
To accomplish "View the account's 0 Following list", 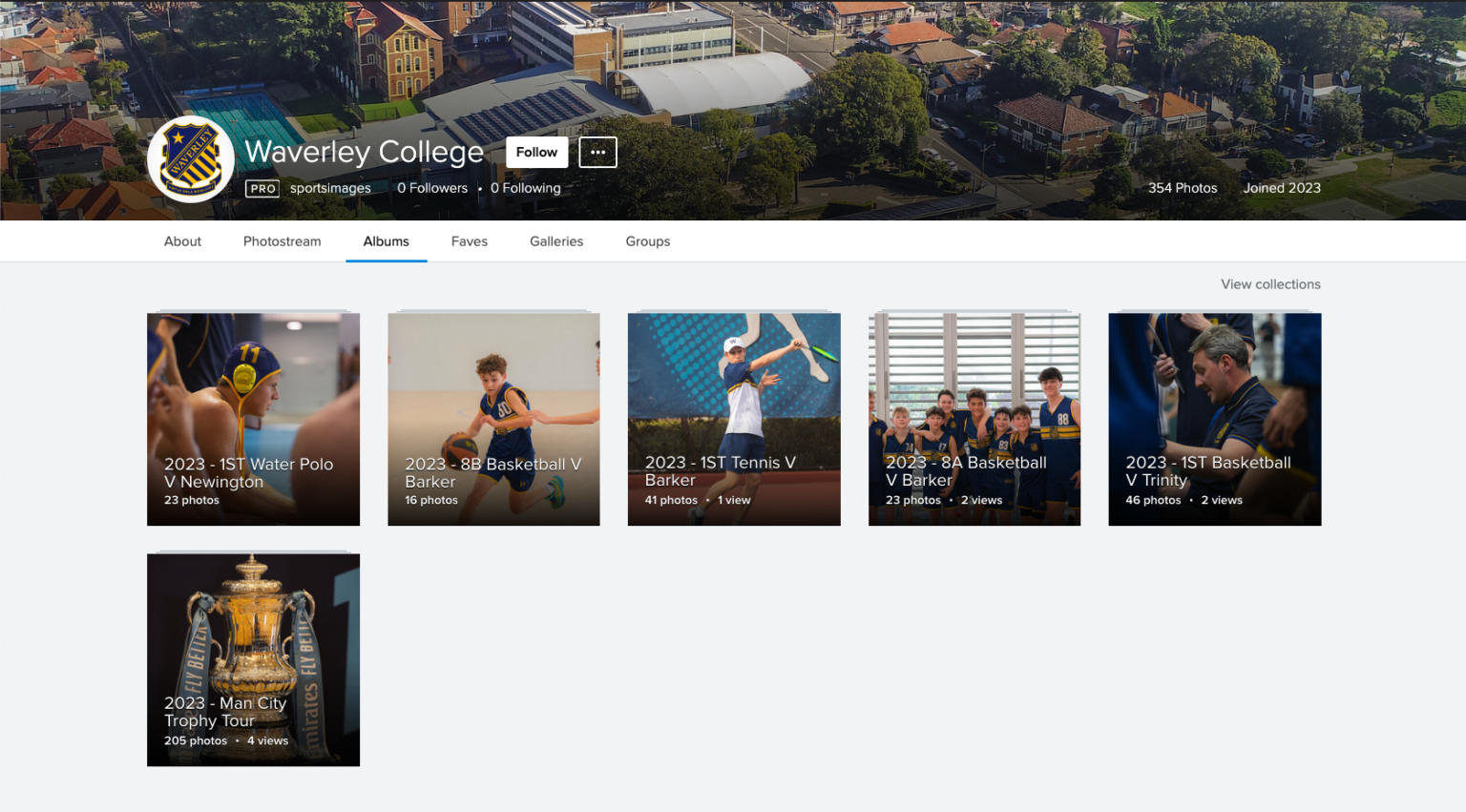I will 525,188.
